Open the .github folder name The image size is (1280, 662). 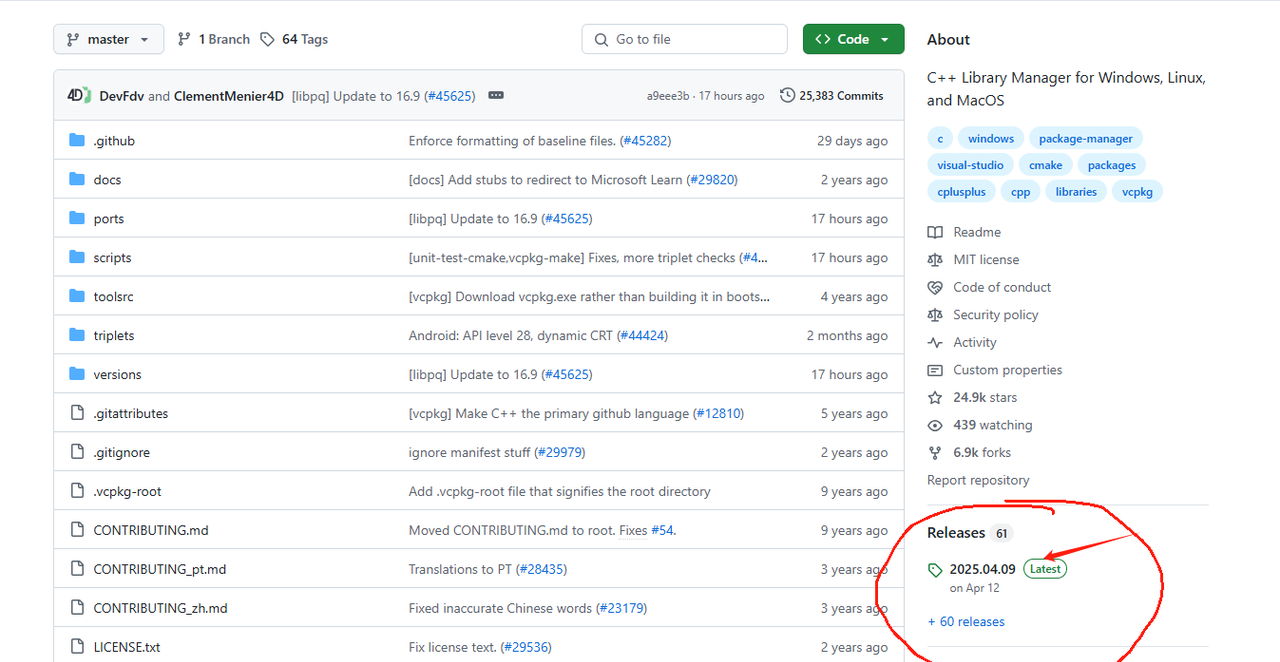tap(114, 141)
